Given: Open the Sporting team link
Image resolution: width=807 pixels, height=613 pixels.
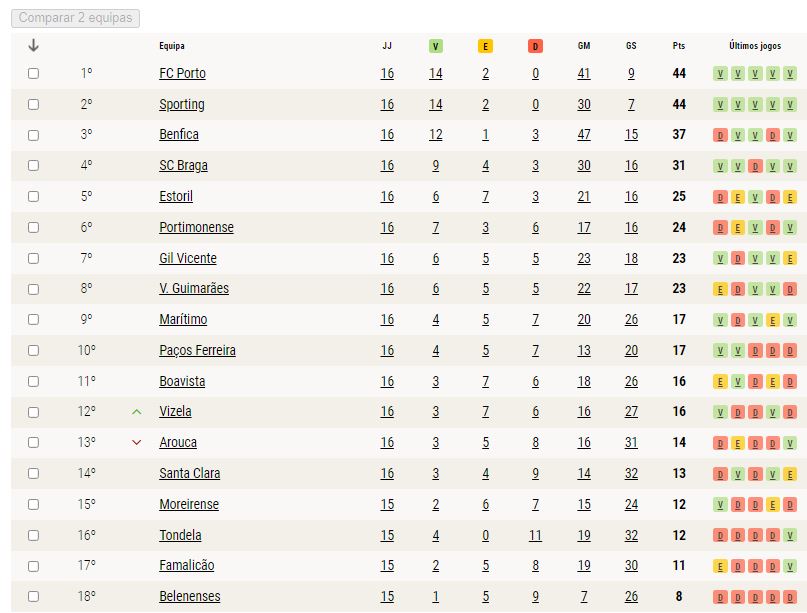Looking at the screenshot, I should click(x=182, y=104).
